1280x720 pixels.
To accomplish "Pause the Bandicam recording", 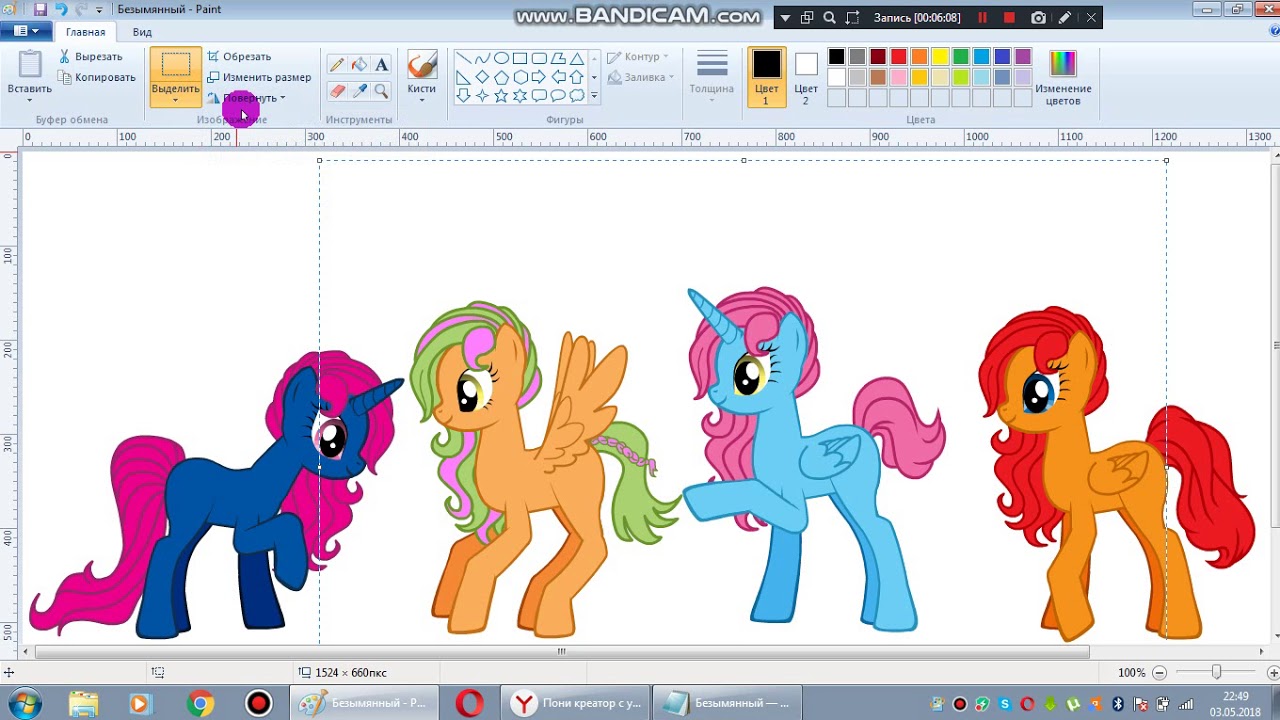I will click(x=982, y=18).
